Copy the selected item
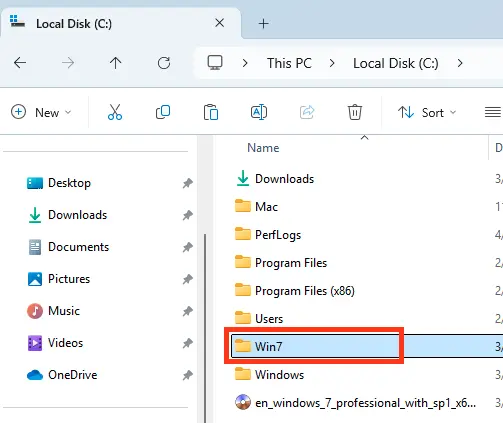Screen dimensions: 503x423 [x=163, y=112]
